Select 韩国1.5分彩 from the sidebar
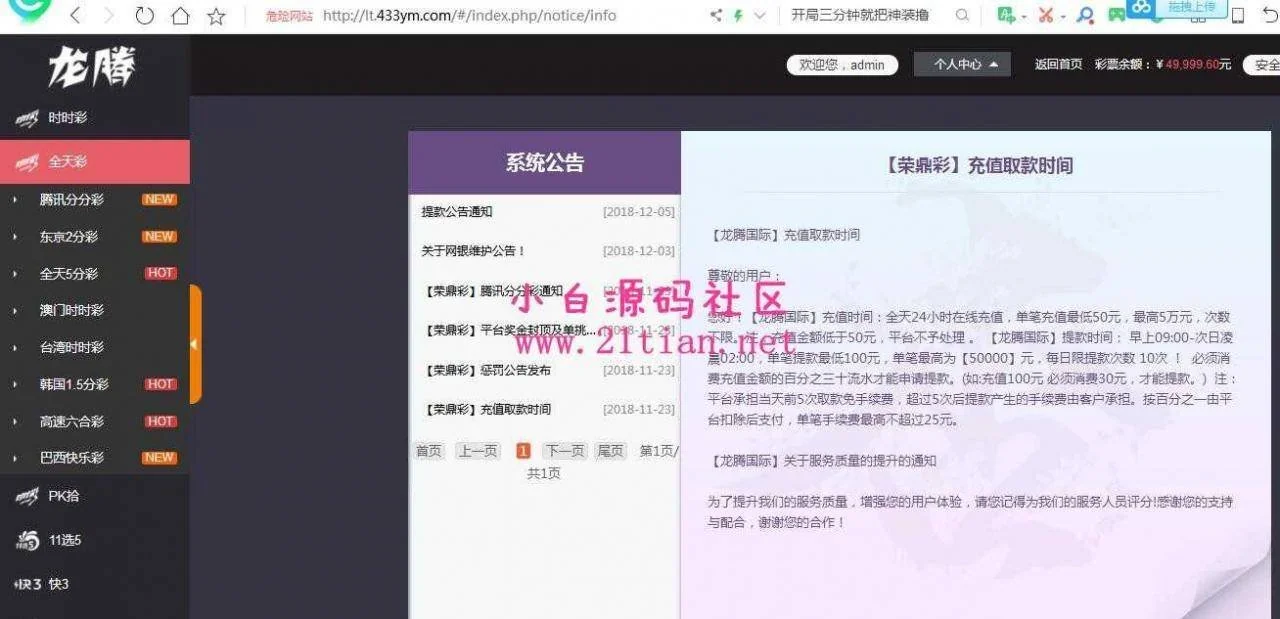The image size is (1280, 619). [x=74, y=385]
